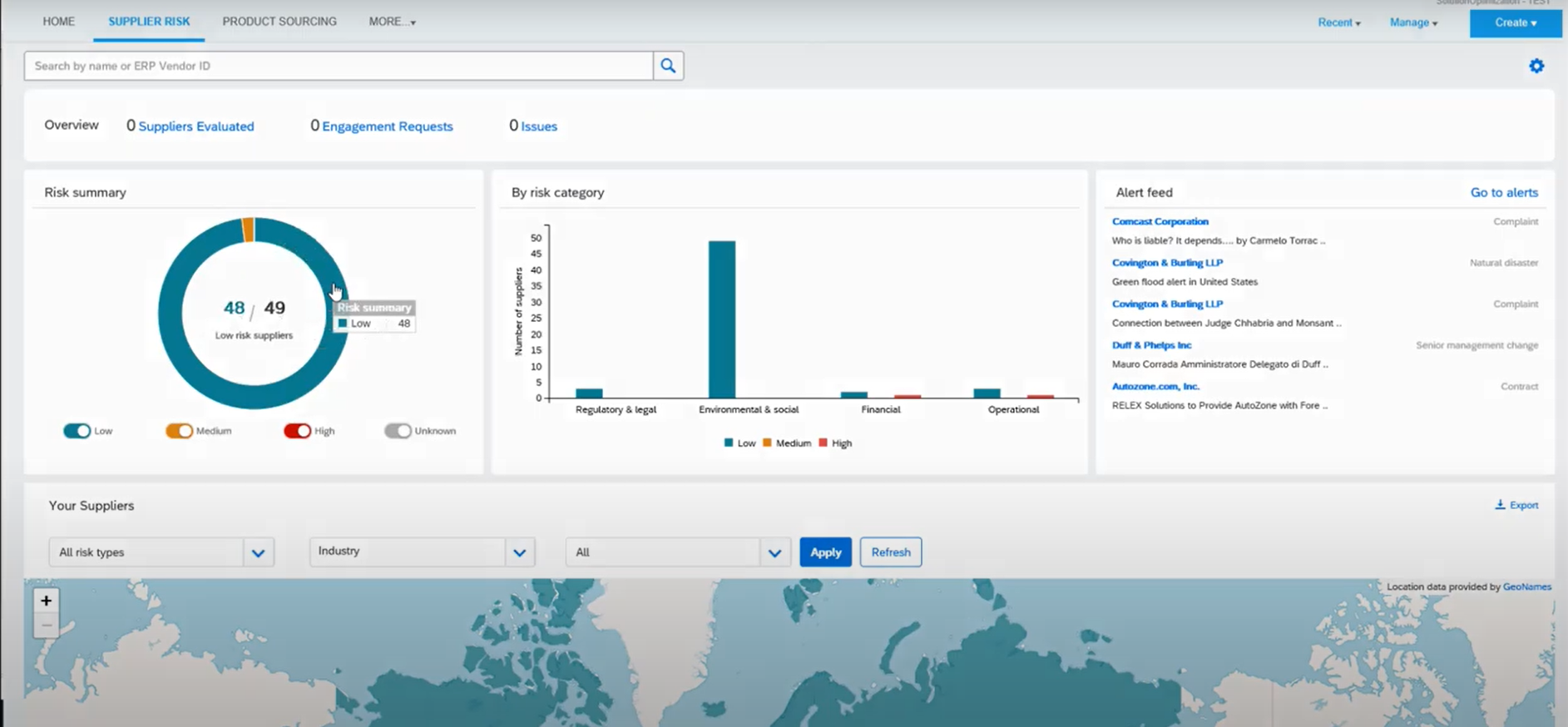Screen dimensions: 1568x727
Task: Toggle the Low risk switch
Action: point(77,431)
